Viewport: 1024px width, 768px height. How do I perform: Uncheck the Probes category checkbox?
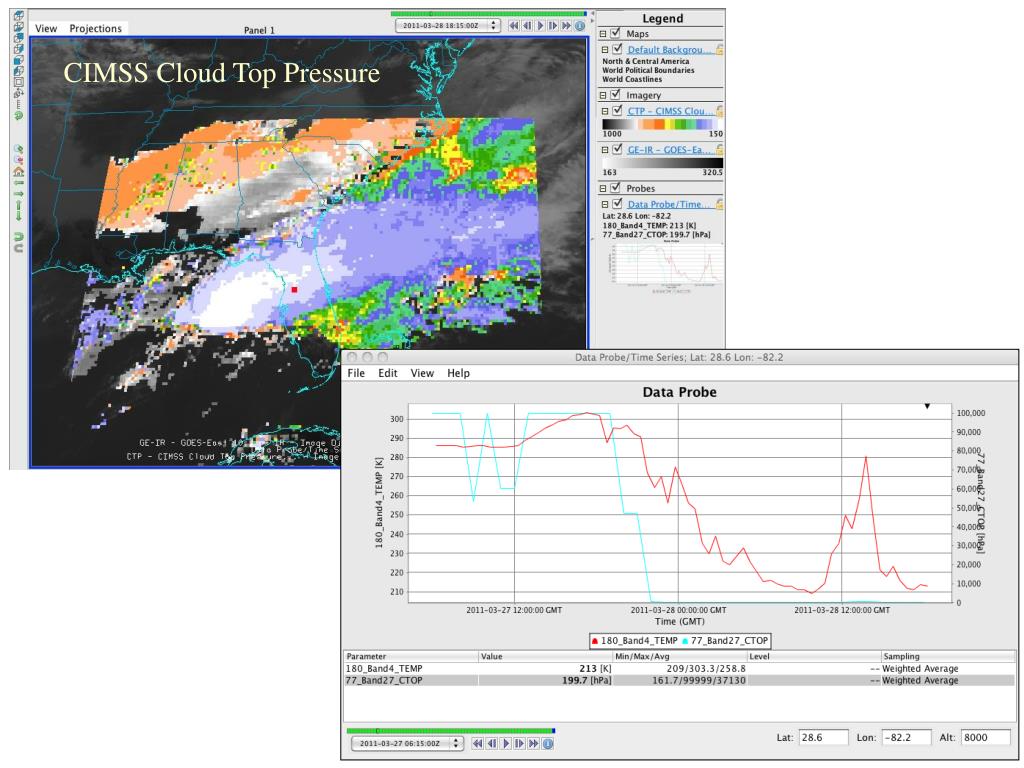point(615,188)
